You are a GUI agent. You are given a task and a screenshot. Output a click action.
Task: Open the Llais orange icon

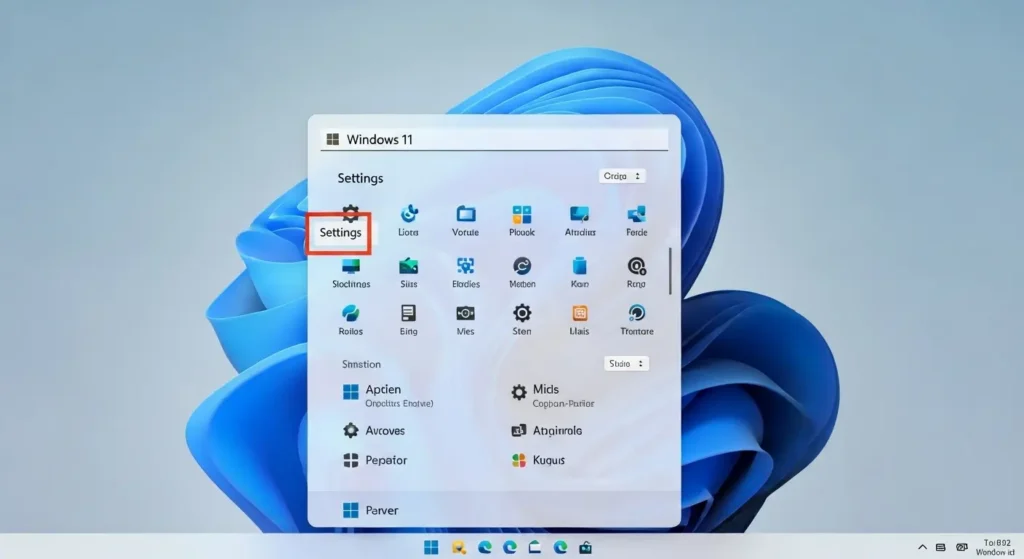tap(579, 313)
